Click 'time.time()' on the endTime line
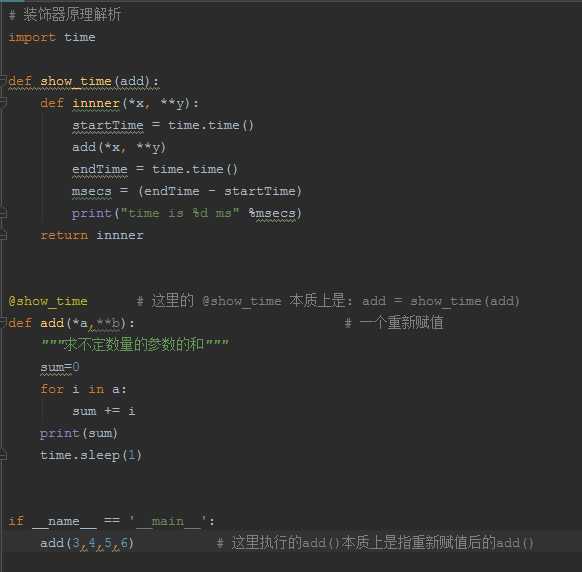The height and width of the screenshot is (572, 582). pos(195,169)
